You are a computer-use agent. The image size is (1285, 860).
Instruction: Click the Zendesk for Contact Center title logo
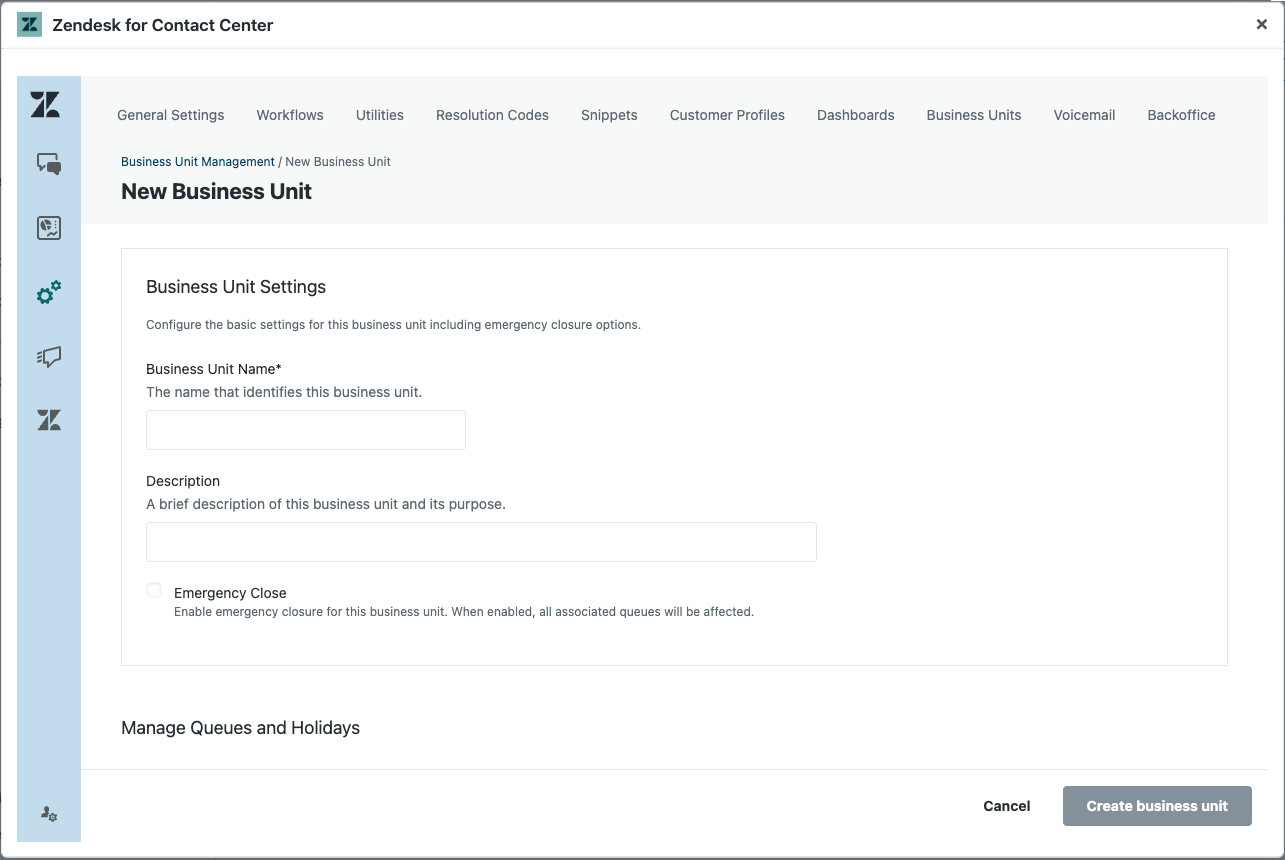pos(30,25)
